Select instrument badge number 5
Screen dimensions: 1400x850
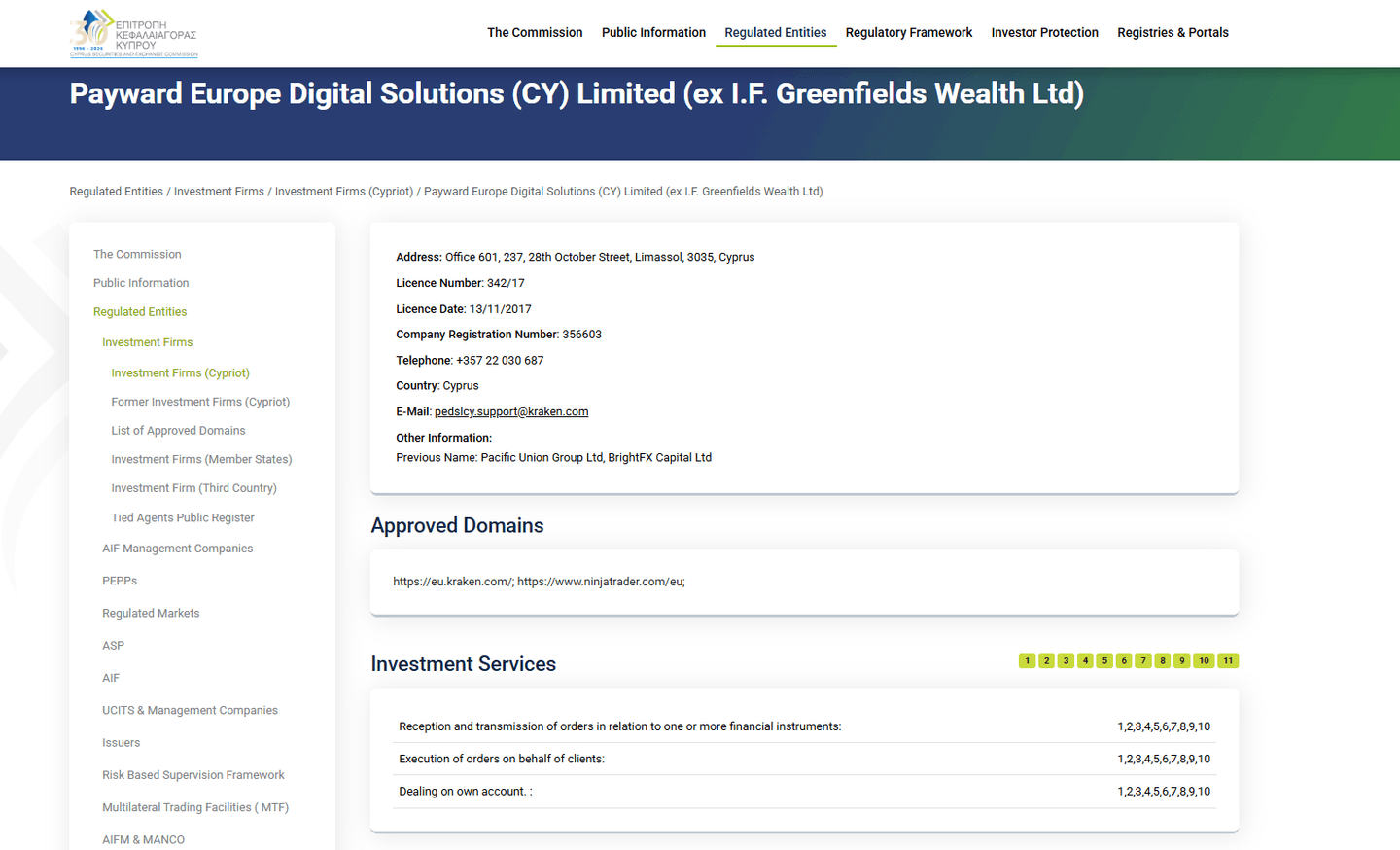(1104, 661)
